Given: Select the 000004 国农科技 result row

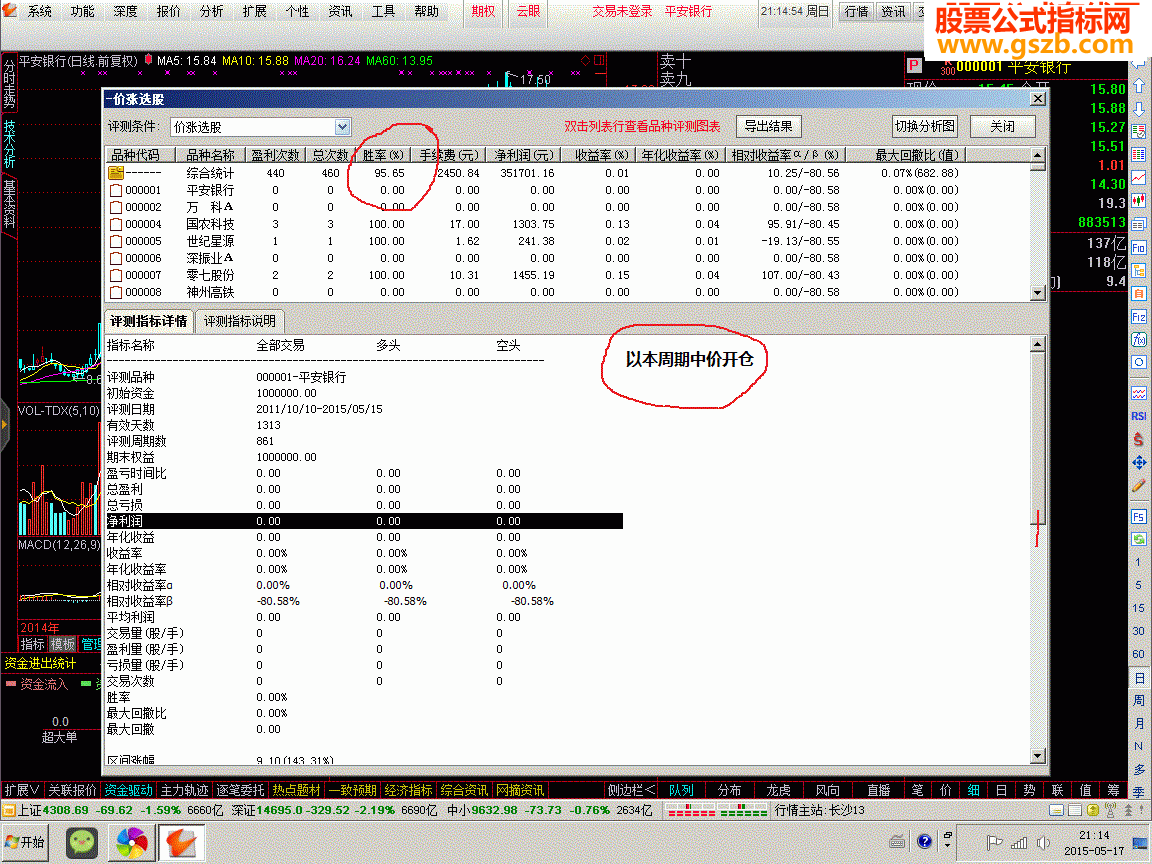Looking at the screenshot, I should point(569,224).
